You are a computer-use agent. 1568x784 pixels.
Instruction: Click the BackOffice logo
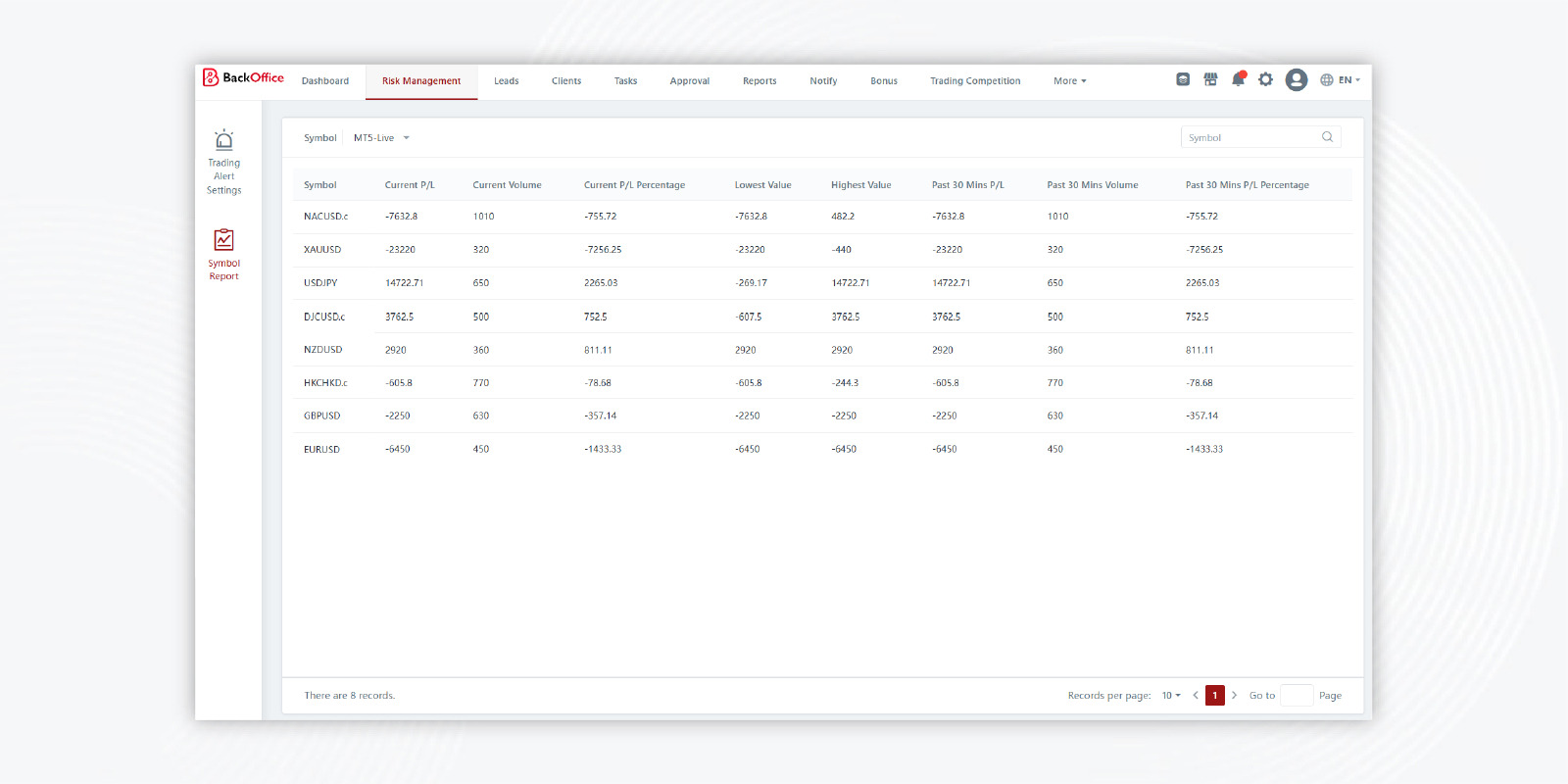coord(243,78)
